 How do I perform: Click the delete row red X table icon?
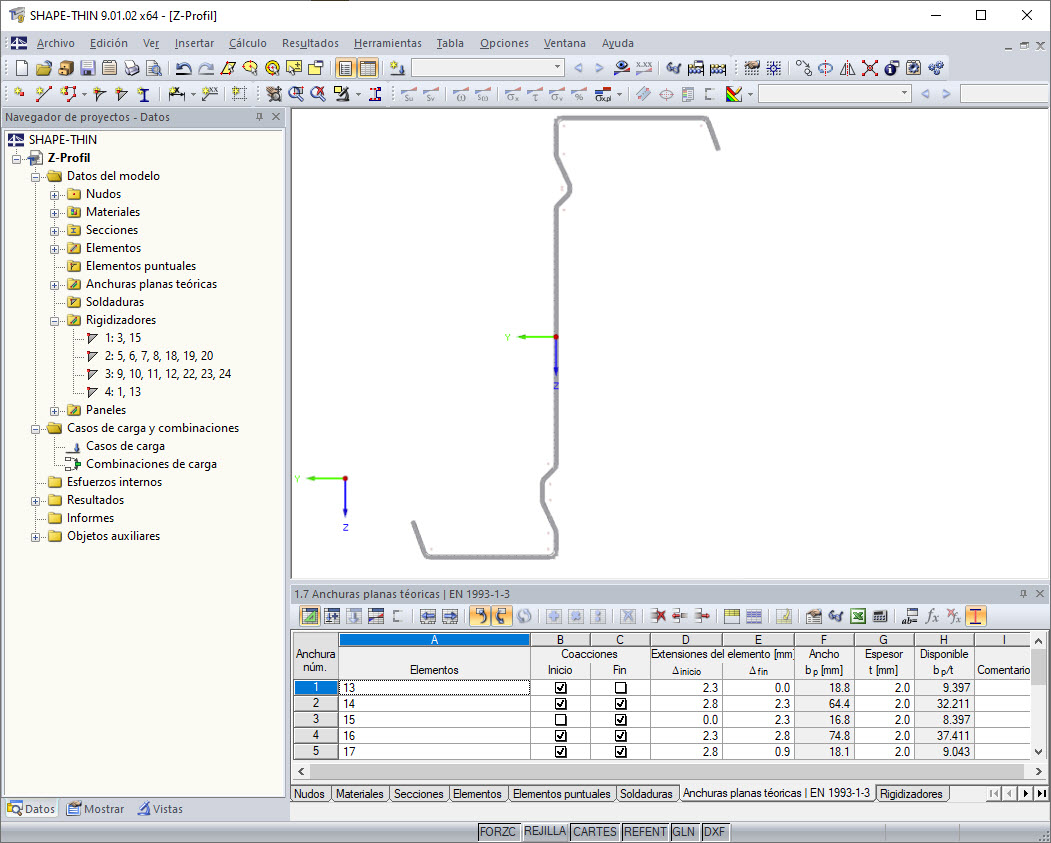click(x=658, y=616)
